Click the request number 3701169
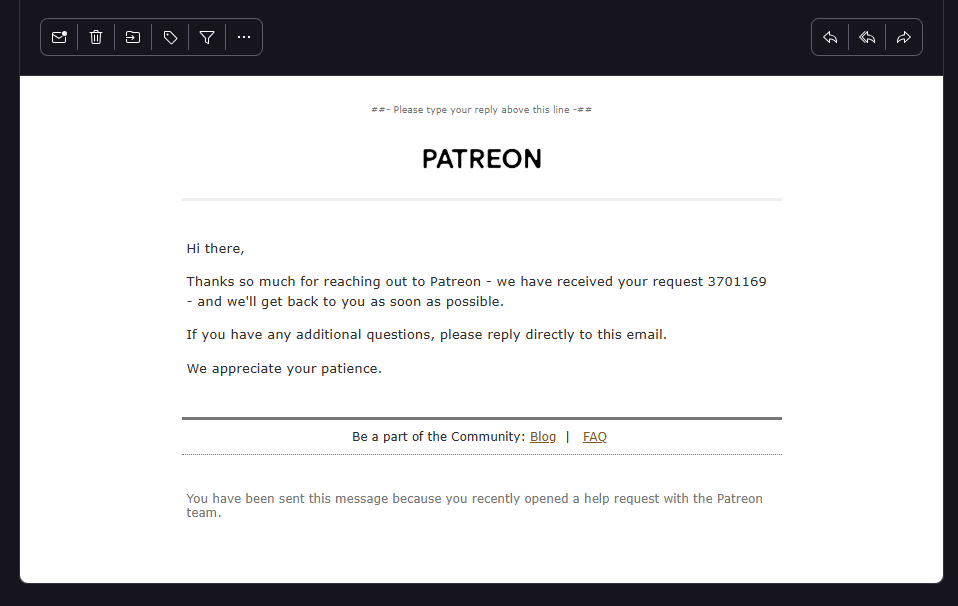The image size is (958, 606). coord(737,282)
